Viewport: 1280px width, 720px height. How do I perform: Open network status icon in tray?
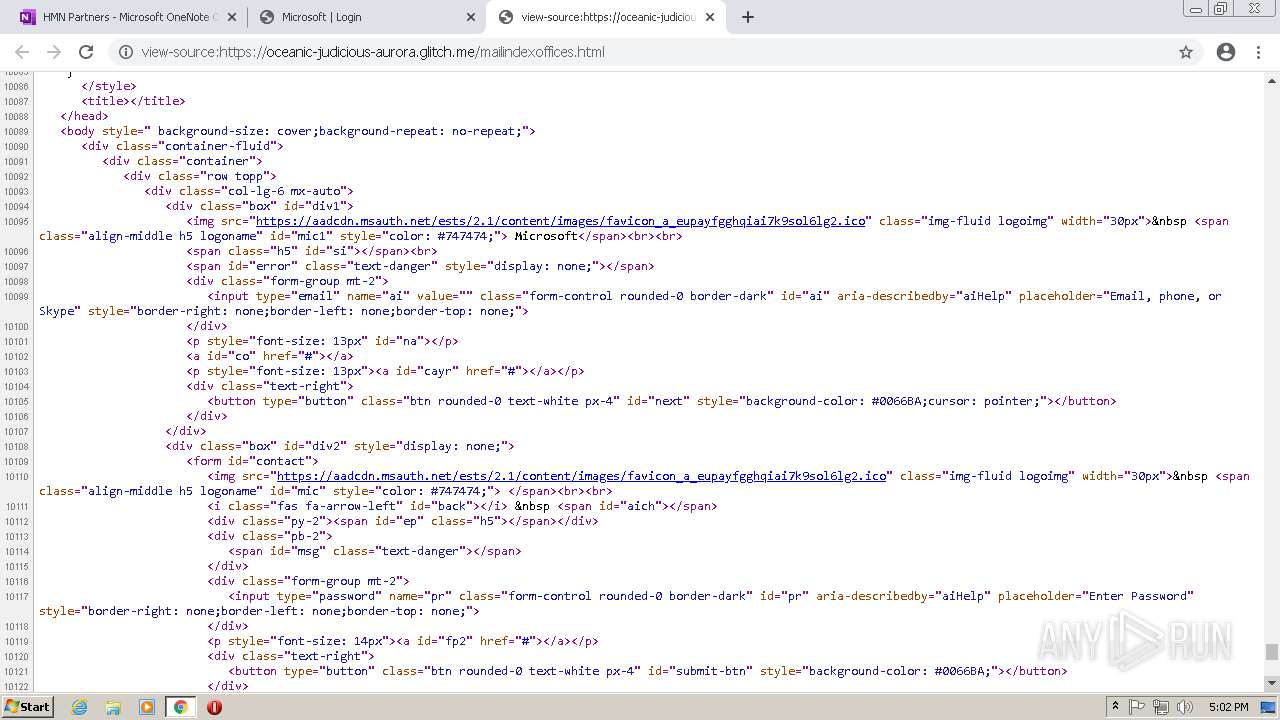coord(1160,707)
